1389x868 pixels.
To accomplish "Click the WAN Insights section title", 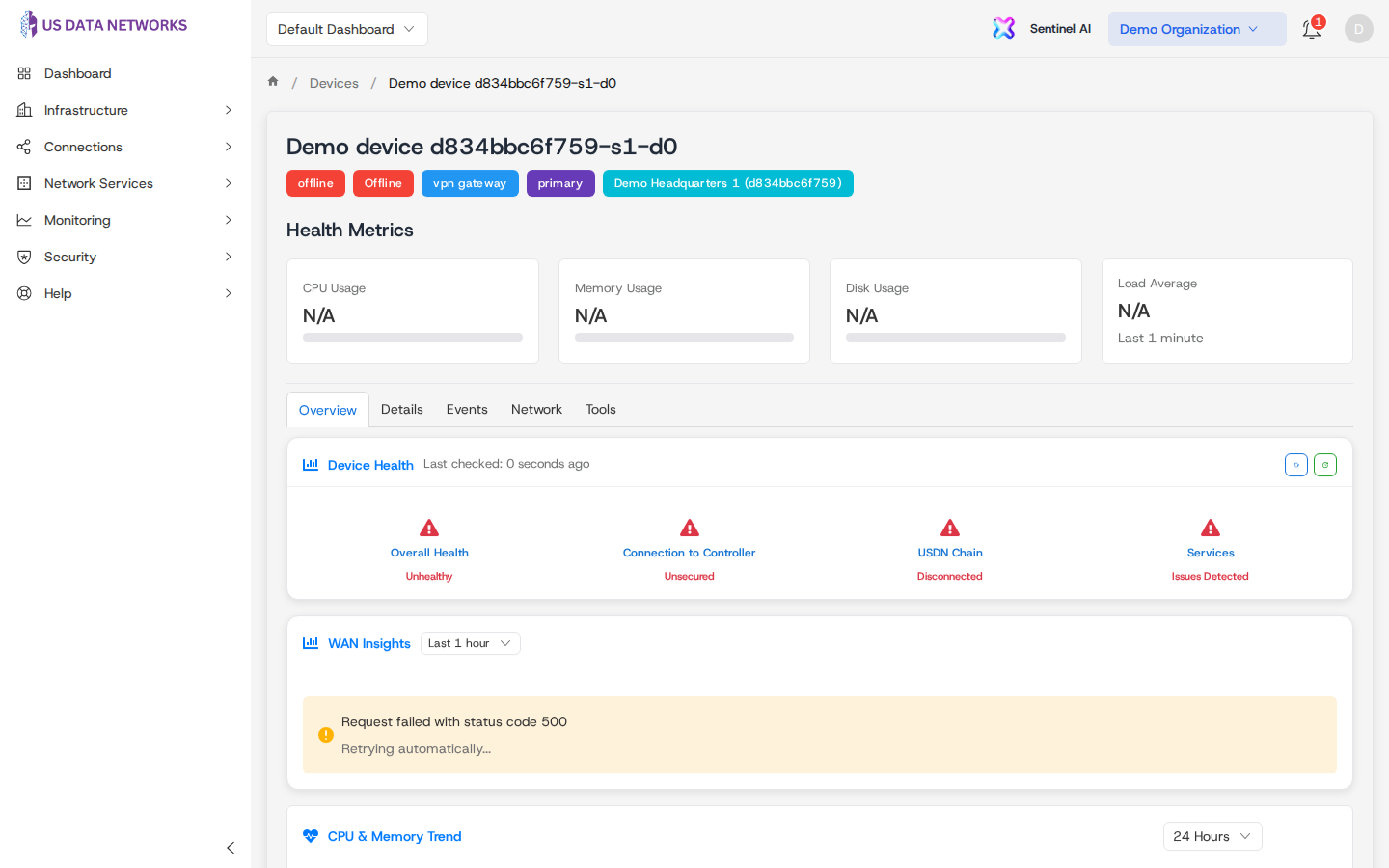I will click(x=369, y=643).
